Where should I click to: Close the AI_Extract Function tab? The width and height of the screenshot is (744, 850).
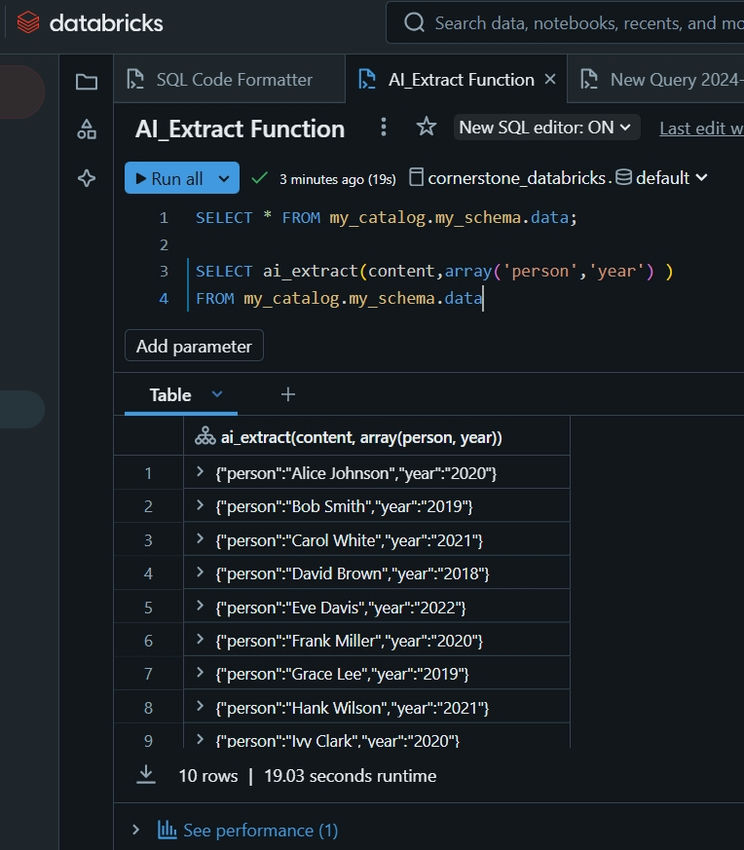click(550, 79)
